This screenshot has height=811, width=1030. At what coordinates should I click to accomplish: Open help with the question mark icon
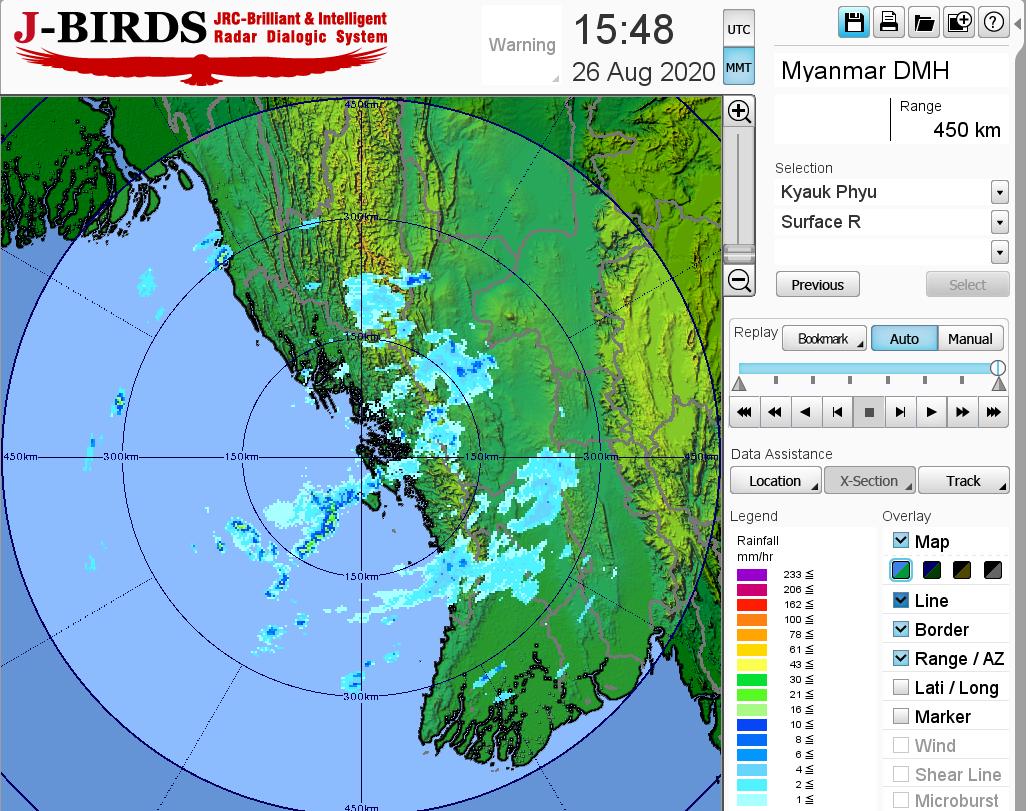coord(993,23)
